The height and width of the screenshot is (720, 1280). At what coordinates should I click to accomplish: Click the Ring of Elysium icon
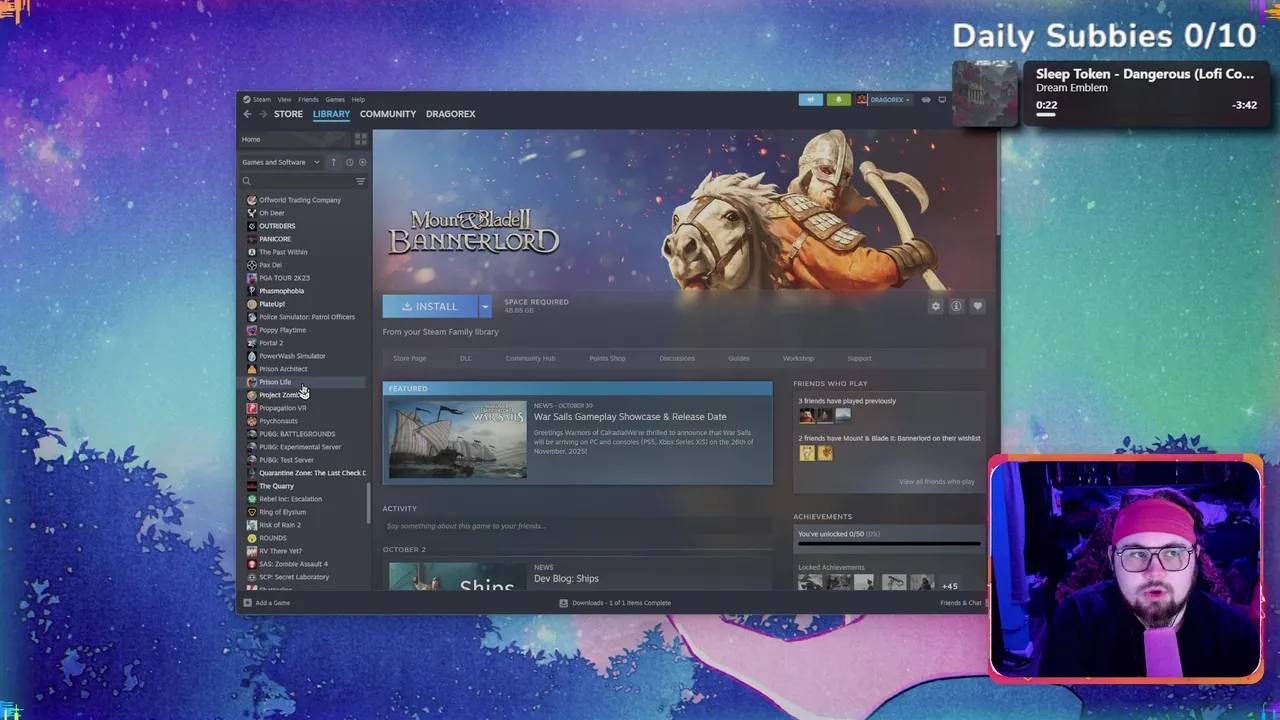pyautogui.click(x=251, y=512)
